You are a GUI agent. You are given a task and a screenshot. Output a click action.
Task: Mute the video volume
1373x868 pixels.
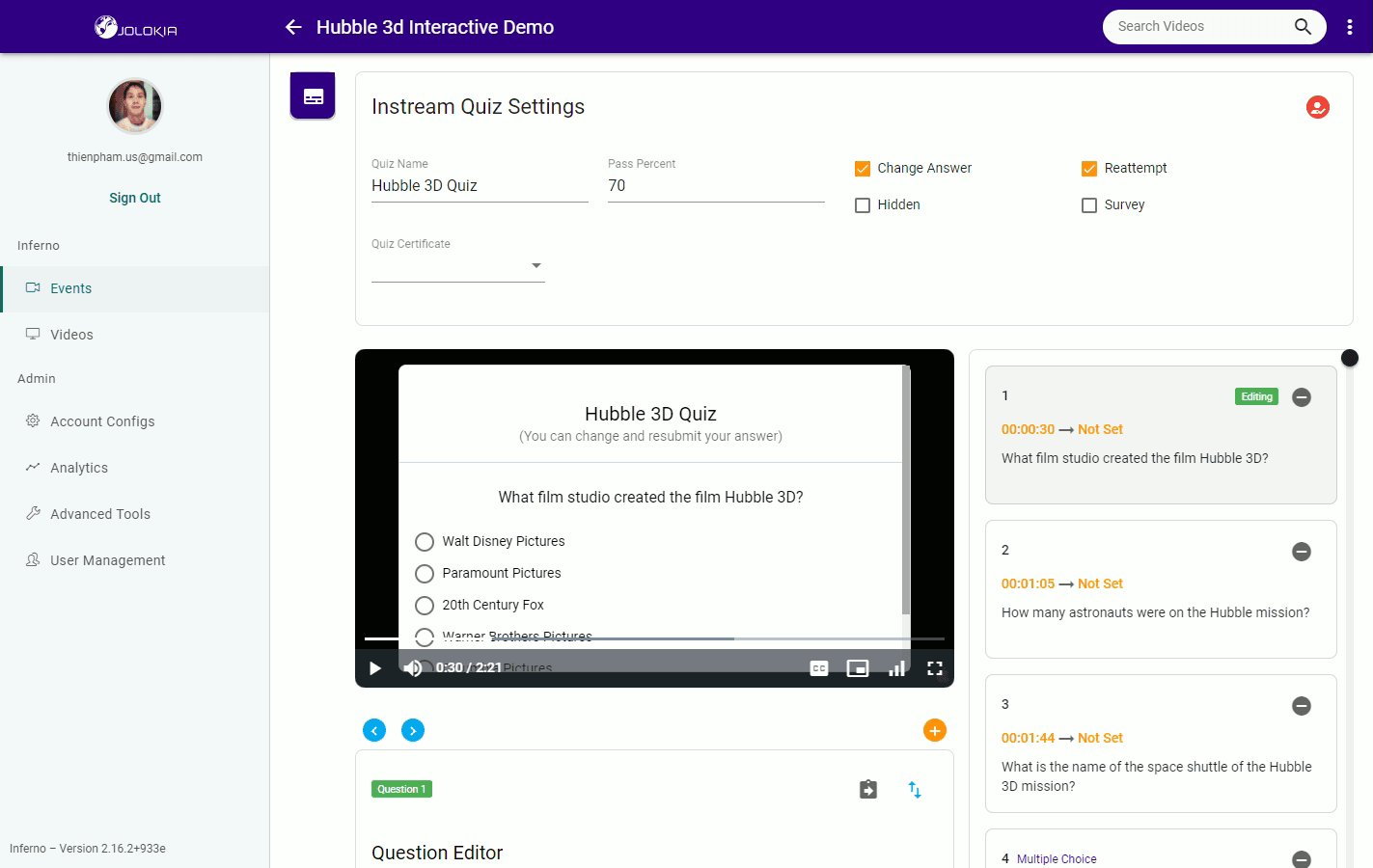413,668
